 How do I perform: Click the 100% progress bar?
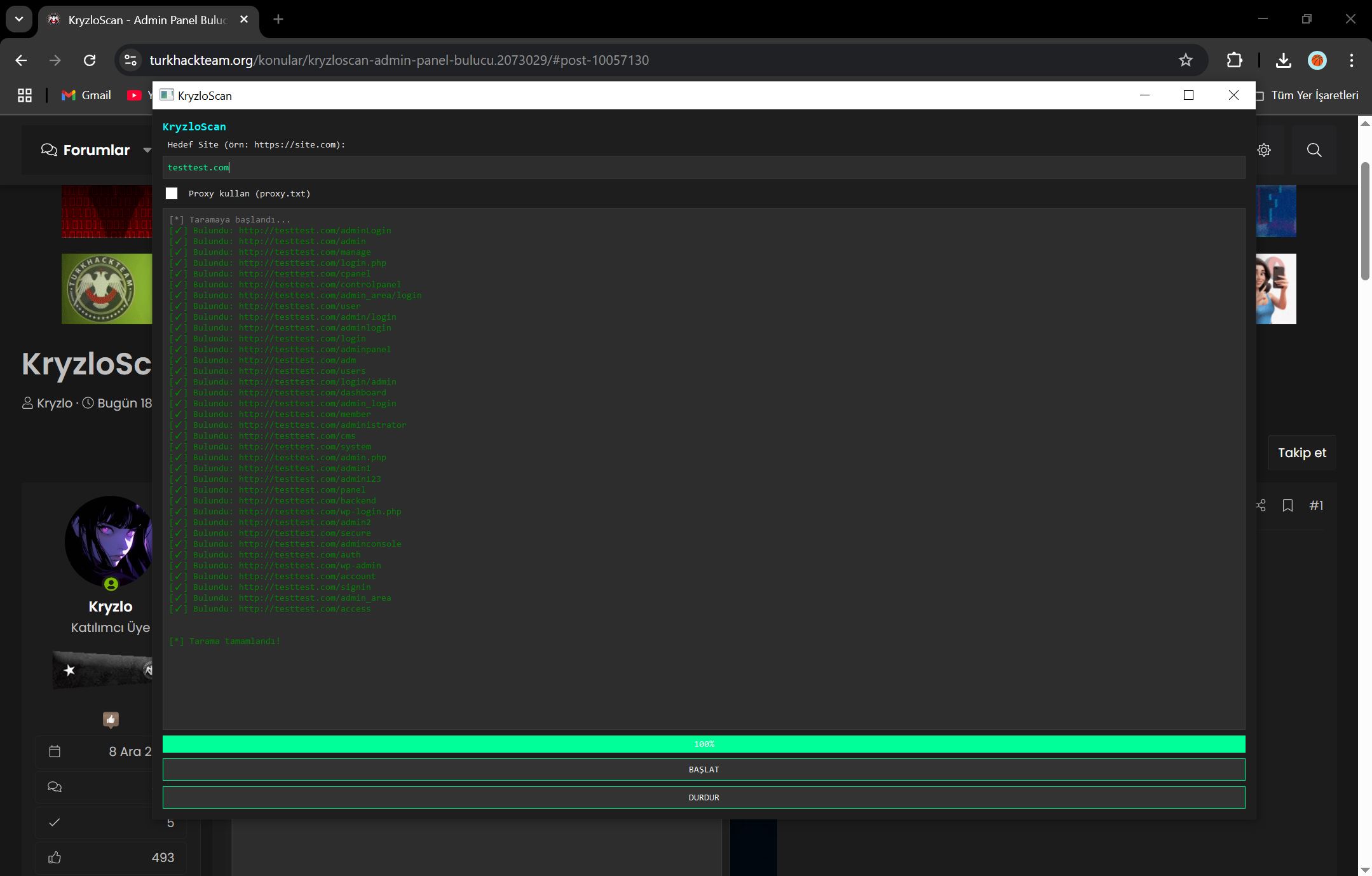pos(703,744)
